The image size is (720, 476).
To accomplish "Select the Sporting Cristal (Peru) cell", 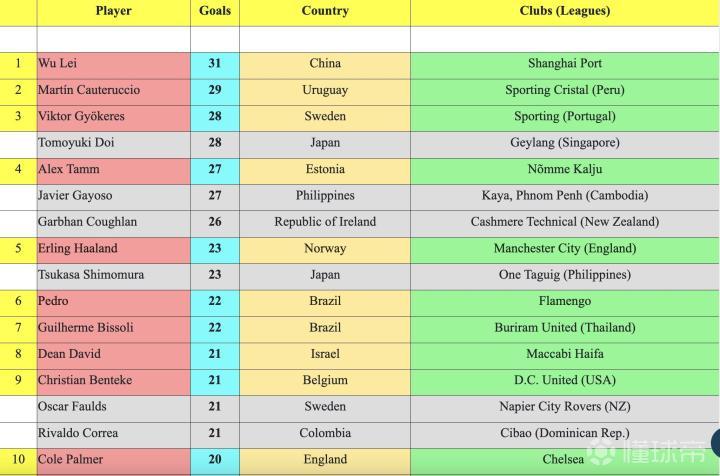I will 564,90.
